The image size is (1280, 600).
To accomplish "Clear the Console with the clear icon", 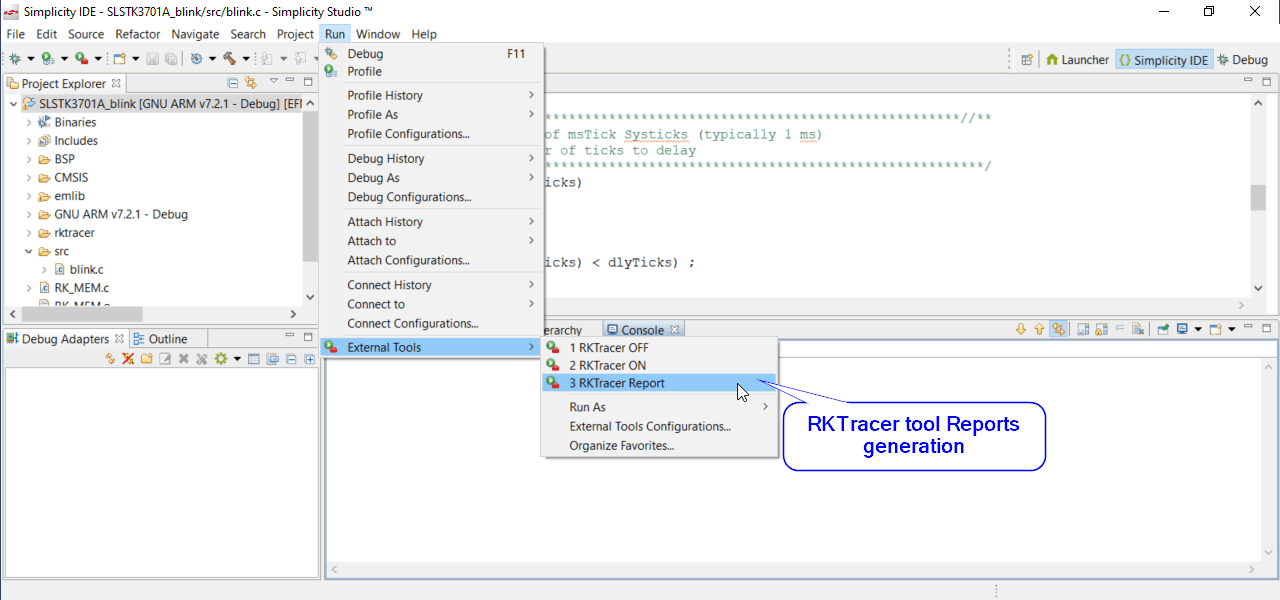I will (x=1120, y=328).
